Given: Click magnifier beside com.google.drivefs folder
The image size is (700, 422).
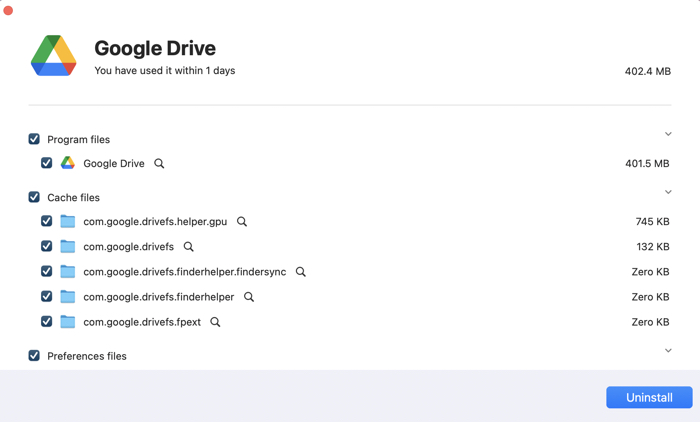Looking at the screenshot, I should pos(189,247).
